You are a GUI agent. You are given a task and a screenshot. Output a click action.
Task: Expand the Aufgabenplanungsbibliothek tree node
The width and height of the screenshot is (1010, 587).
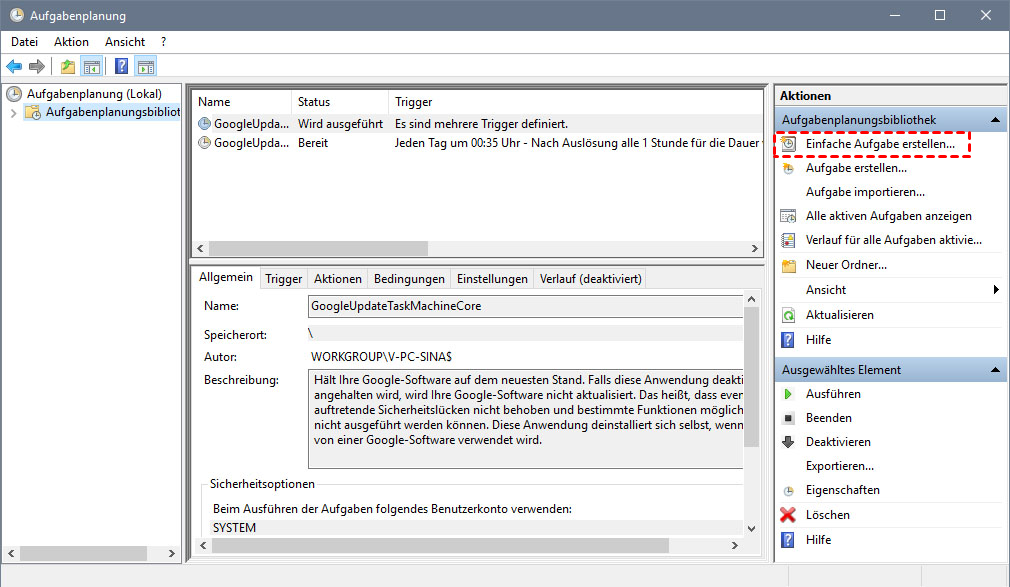(13, 113)
